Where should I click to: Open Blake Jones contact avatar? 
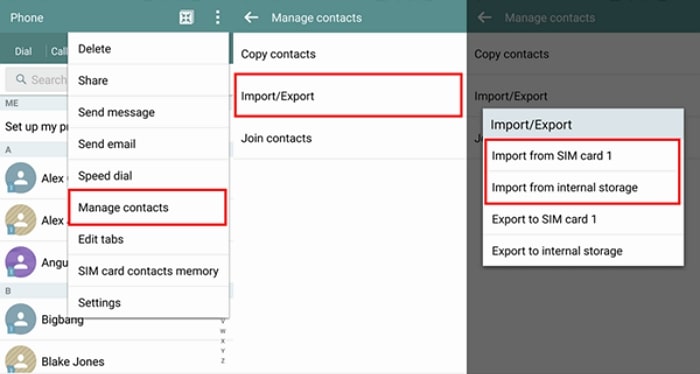21,360
